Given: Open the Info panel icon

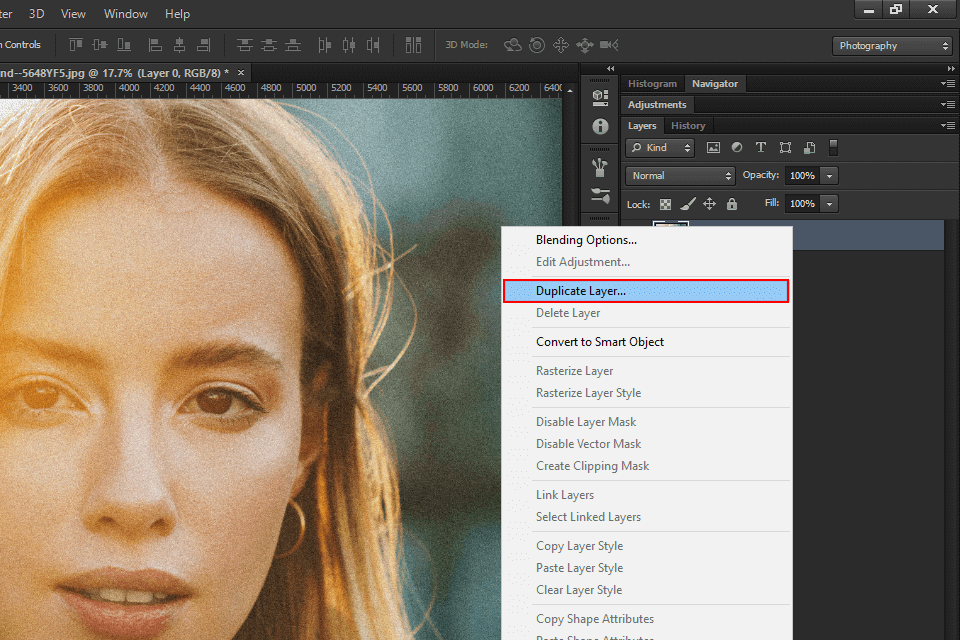Looking at the screenshot, I should (600, 127).
